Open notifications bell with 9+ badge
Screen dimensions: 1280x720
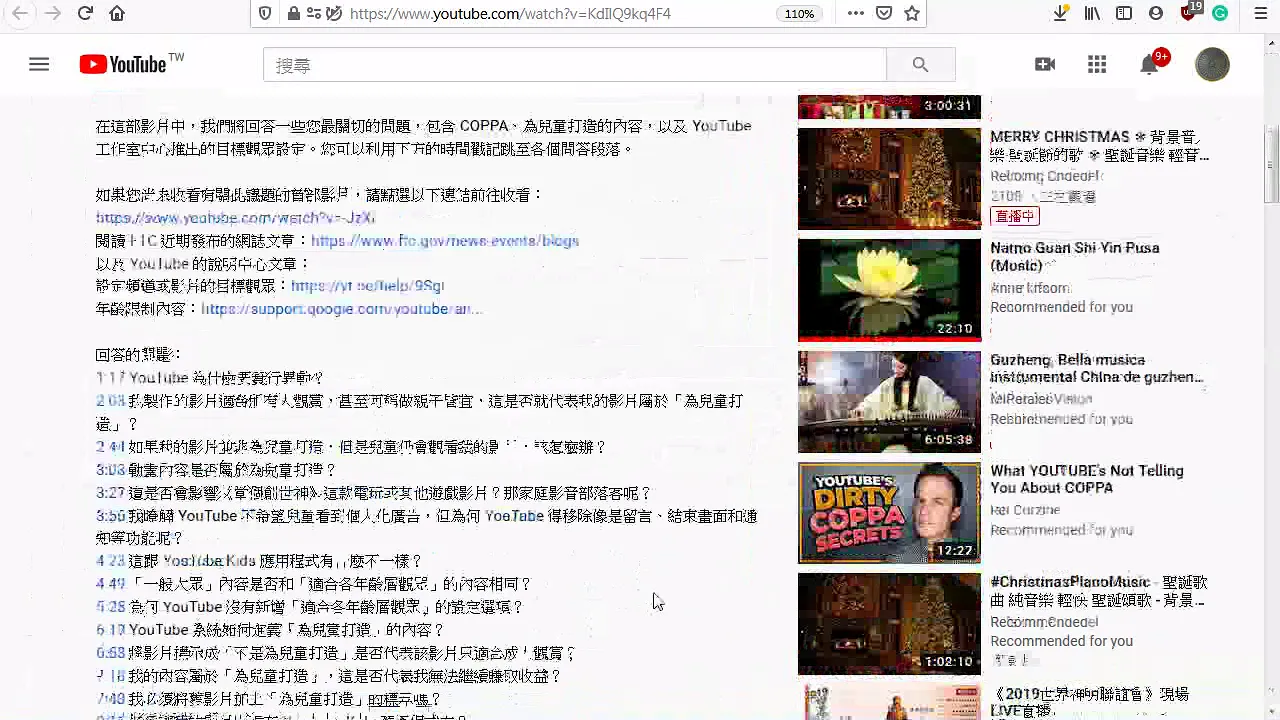(1151, 63)
